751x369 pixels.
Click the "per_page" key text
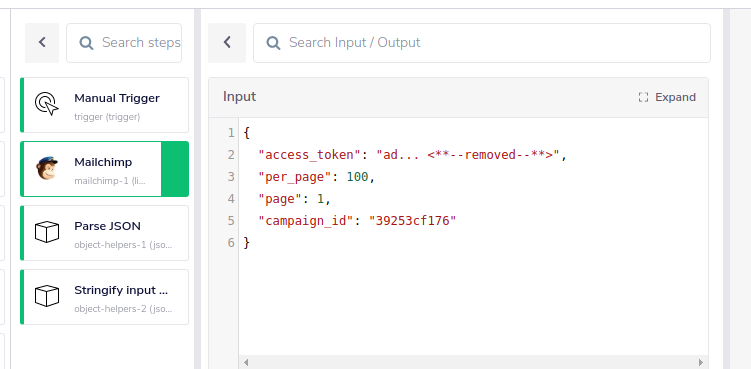pos(295,177)
